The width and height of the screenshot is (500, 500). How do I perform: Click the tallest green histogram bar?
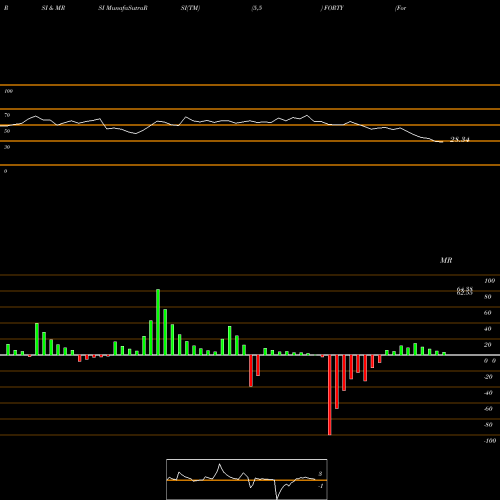(158, 322)
